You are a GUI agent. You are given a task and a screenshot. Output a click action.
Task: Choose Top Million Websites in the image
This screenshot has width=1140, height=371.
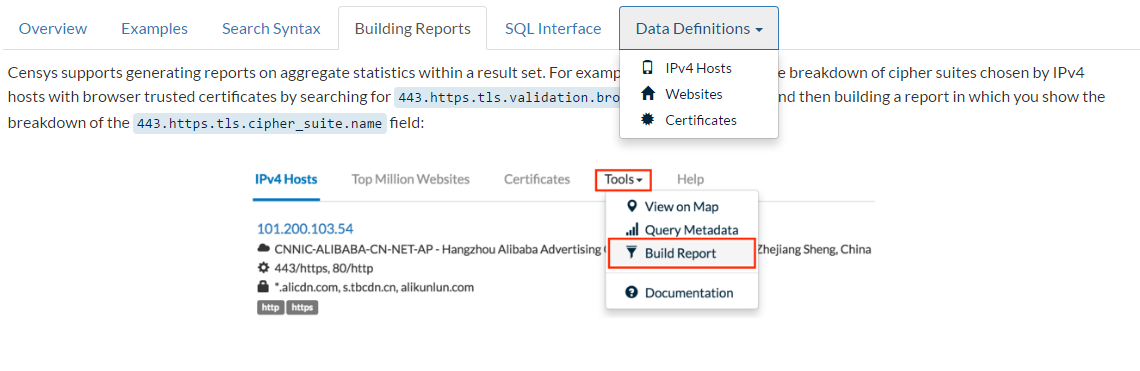pyautogui.click(x=411, y=179)
